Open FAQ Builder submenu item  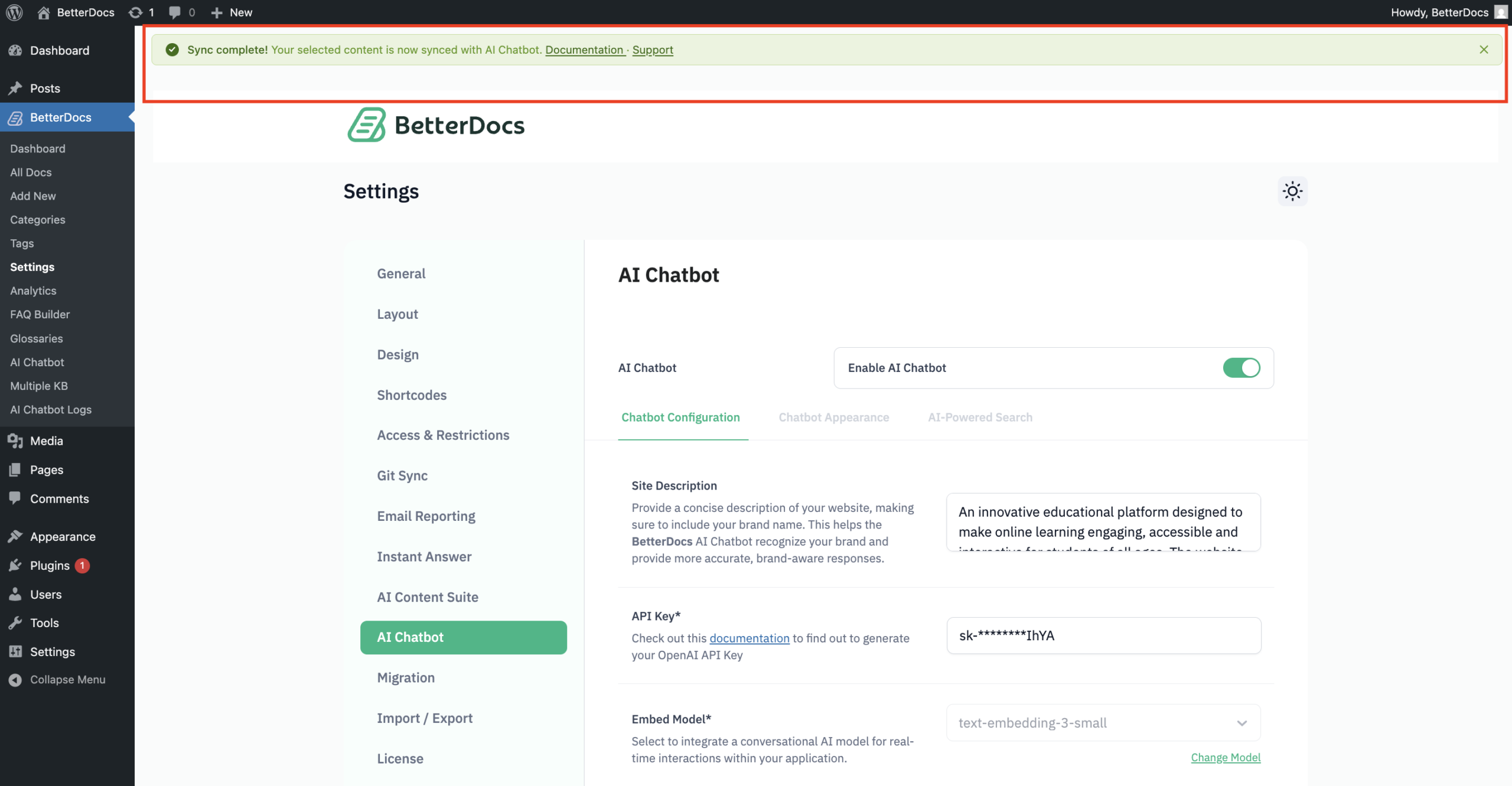click(x=40, y=314)
